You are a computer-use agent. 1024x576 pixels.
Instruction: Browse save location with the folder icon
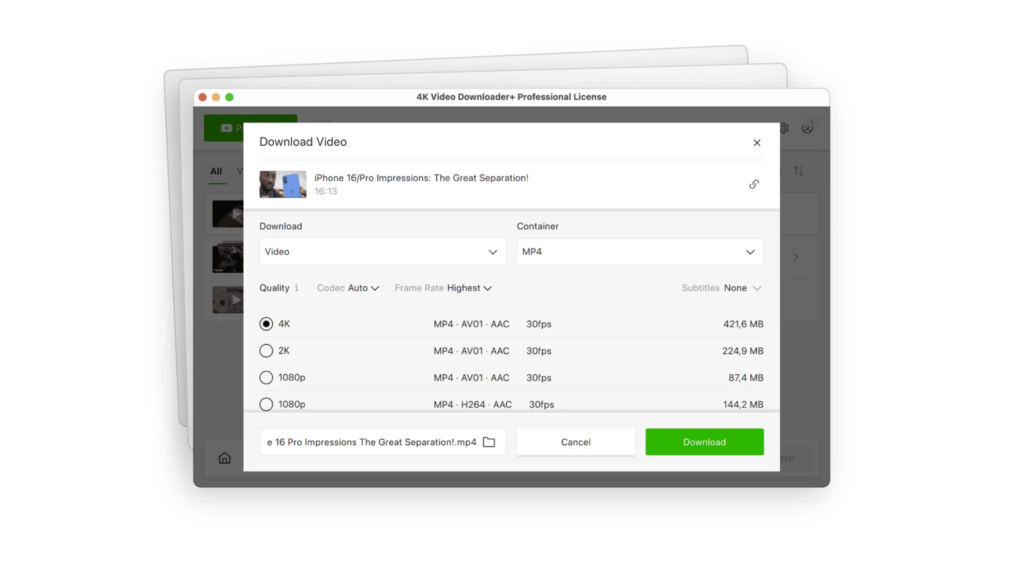click(489, 441)
